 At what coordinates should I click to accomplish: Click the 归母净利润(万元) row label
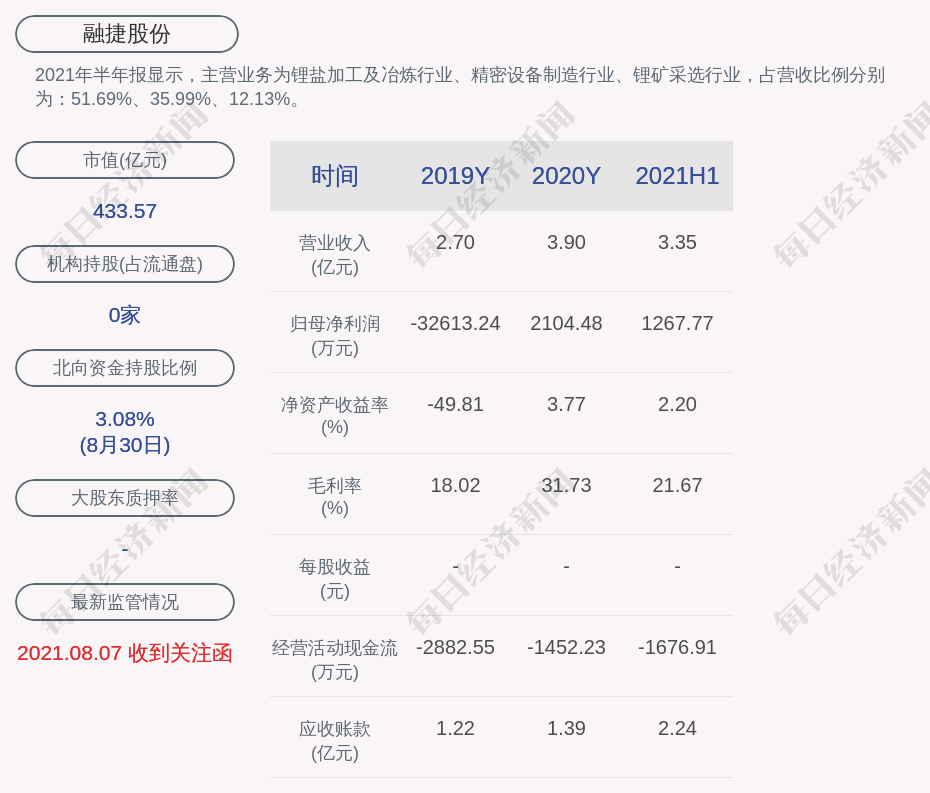[x=334, y=335]
